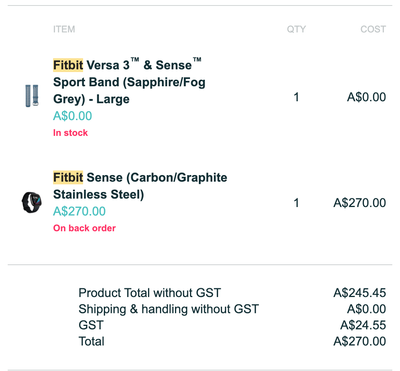This screenshot has height=371, width=400.
Task: Click the A$270.00 cost in Fitbit Sense row
Action: point(360,203)
